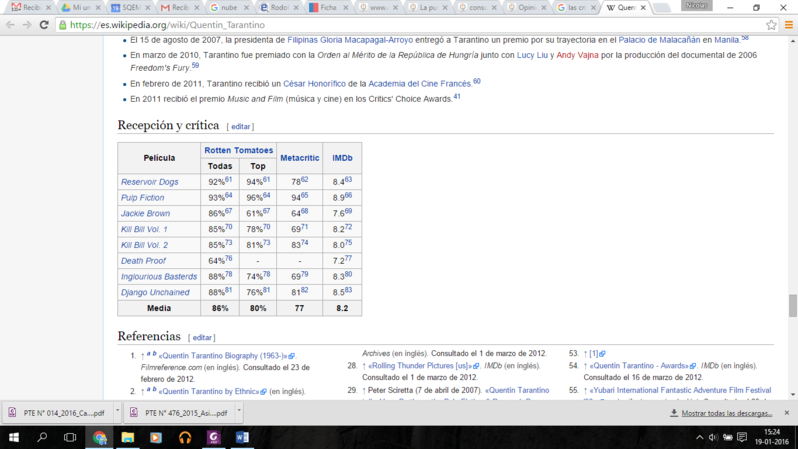Open Google Chrome from the taskbar
This screenshot has width=798, height=449.
click(99, 437)
